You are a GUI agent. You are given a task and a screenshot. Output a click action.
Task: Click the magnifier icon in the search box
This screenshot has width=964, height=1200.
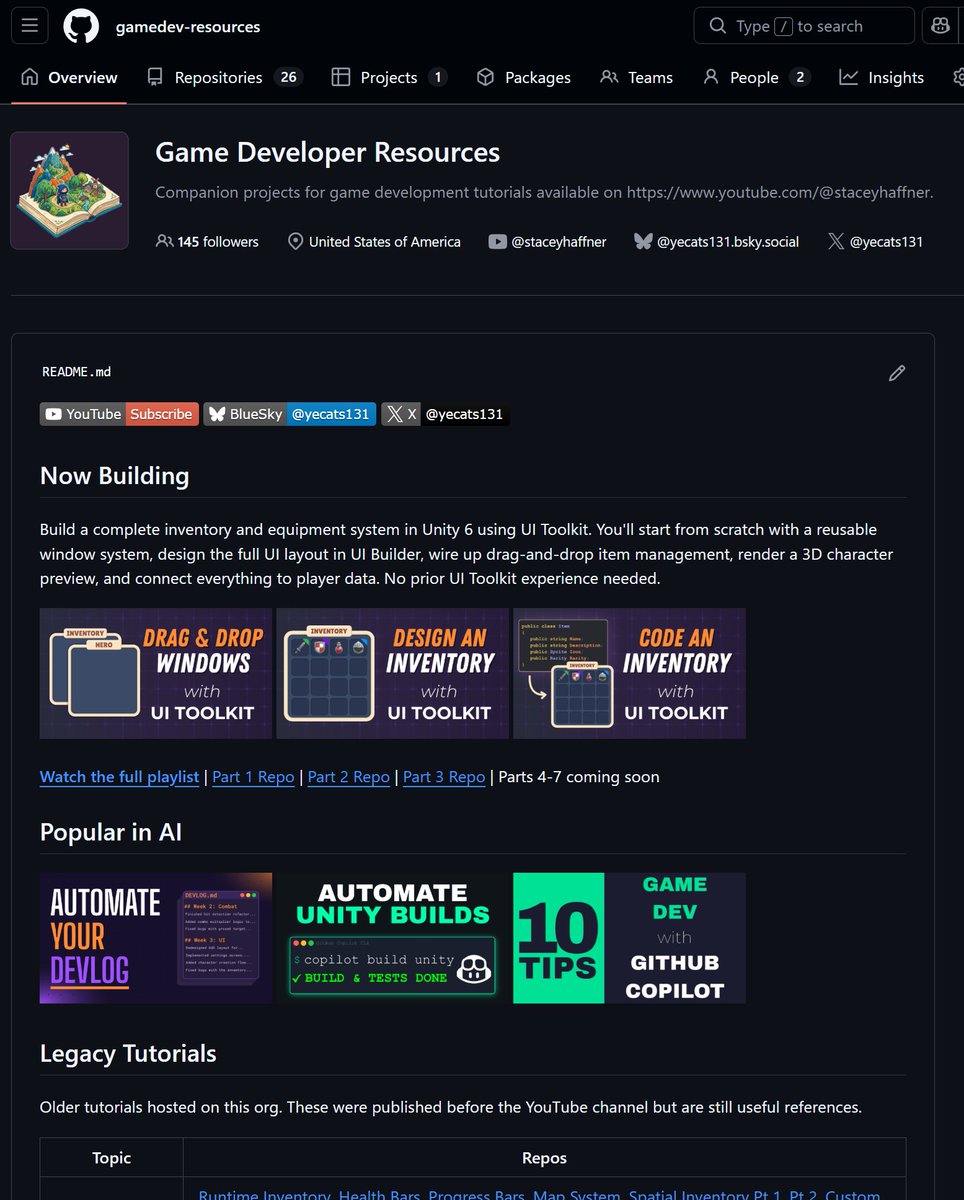coord(717,26)
